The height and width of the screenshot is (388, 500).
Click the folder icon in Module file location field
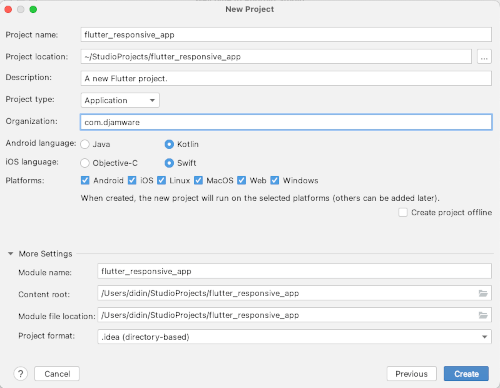pyautogui.click(x=483, y=315)
